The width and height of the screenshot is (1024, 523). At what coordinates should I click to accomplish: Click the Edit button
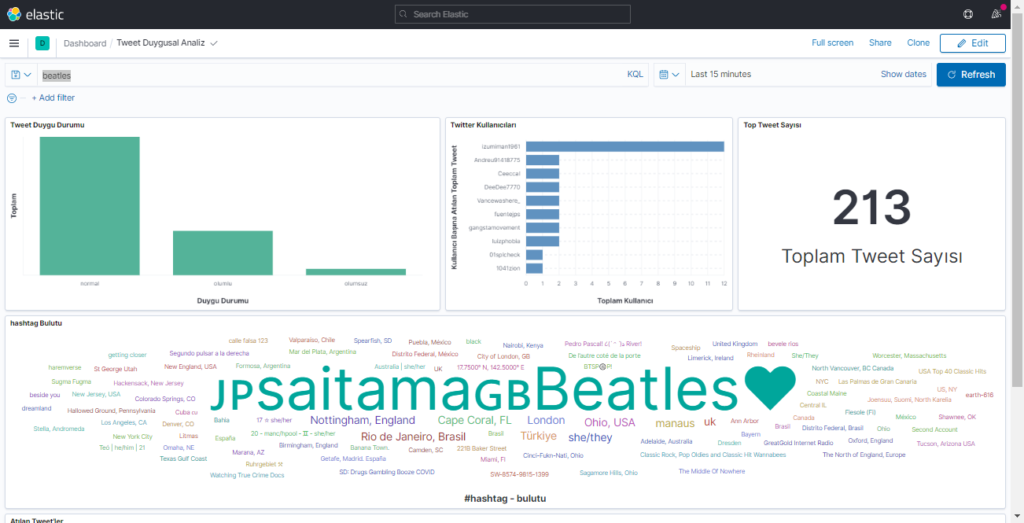[x=972, y=43]
